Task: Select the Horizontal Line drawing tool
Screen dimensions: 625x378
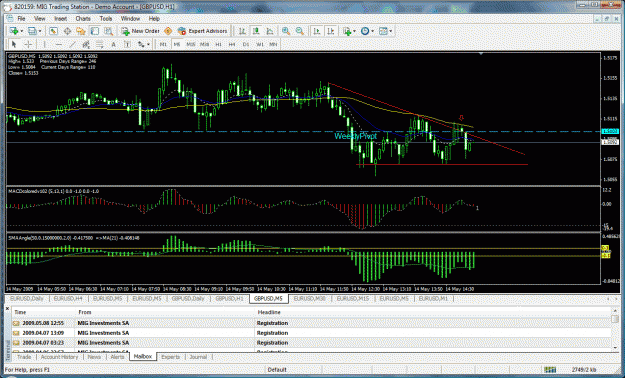Action: click(x=59, y=44)
